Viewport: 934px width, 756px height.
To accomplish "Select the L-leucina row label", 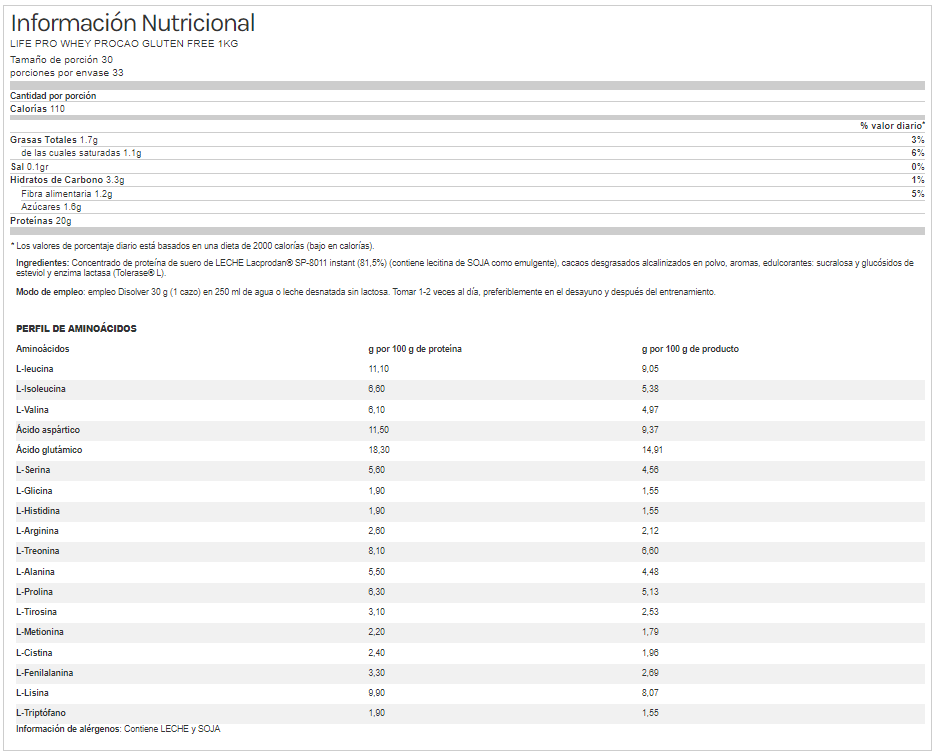I will click(x=35, y=369).
